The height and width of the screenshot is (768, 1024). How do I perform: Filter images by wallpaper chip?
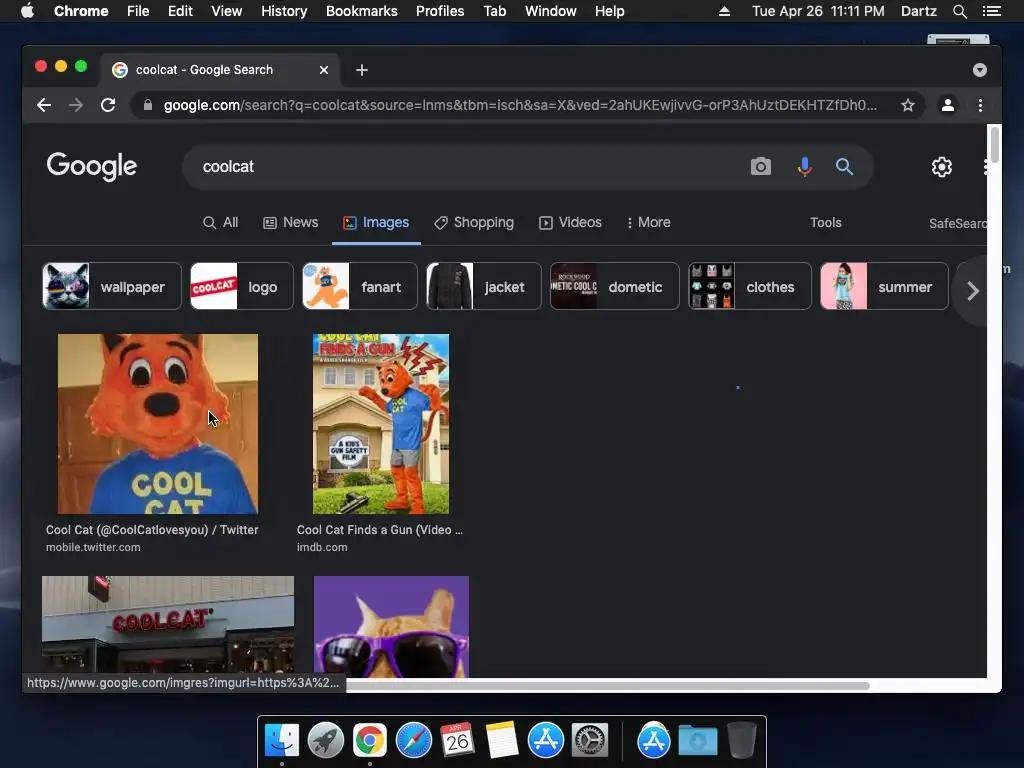click(112, 286)
